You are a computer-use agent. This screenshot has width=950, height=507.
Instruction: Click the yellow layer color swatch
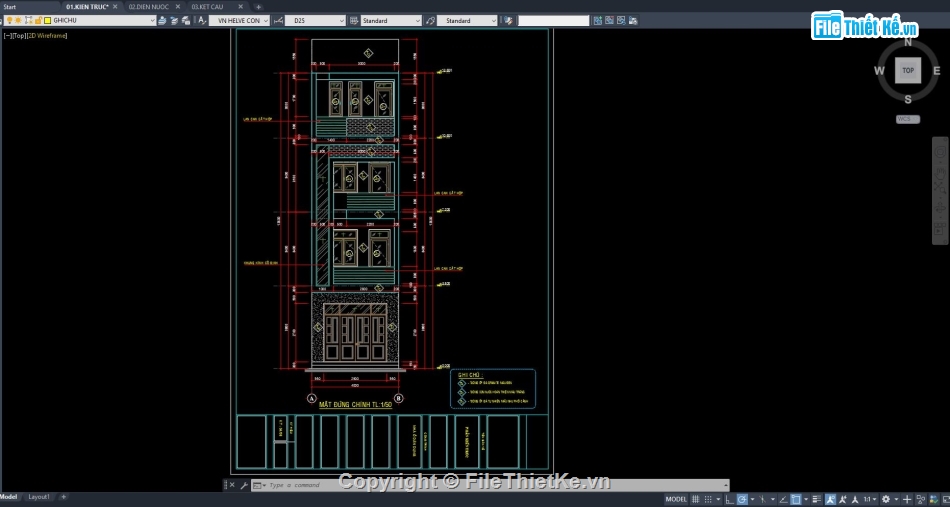click(47, 20)
